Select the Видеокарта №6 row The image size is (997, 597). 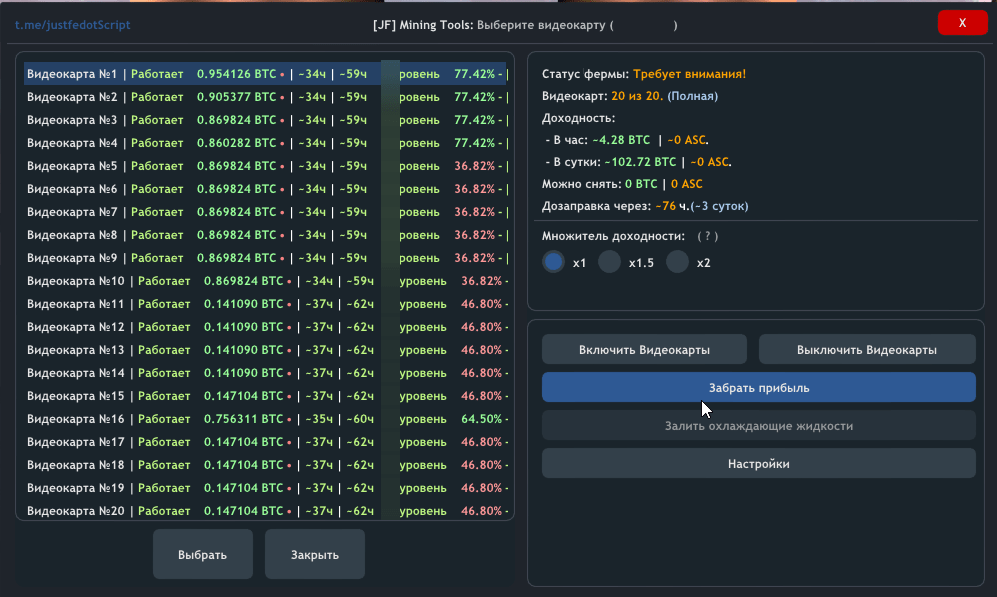pyautogui.click(x=266, y=189)
